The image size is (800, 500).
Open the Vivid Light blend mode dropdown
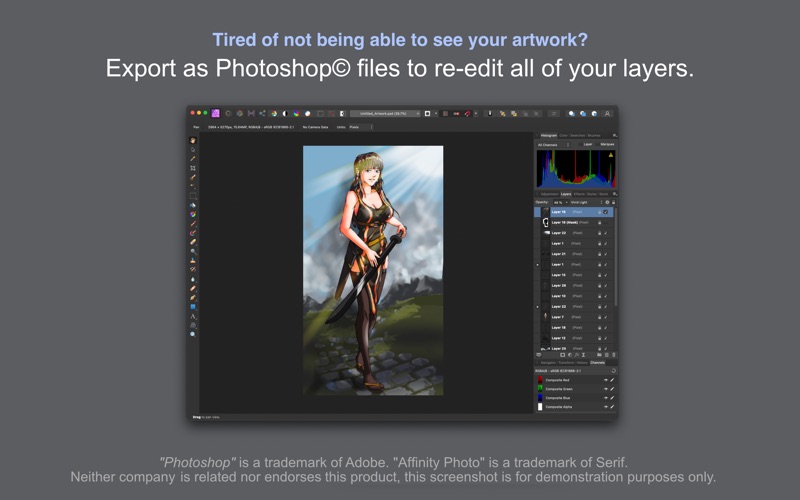[586, 203]
